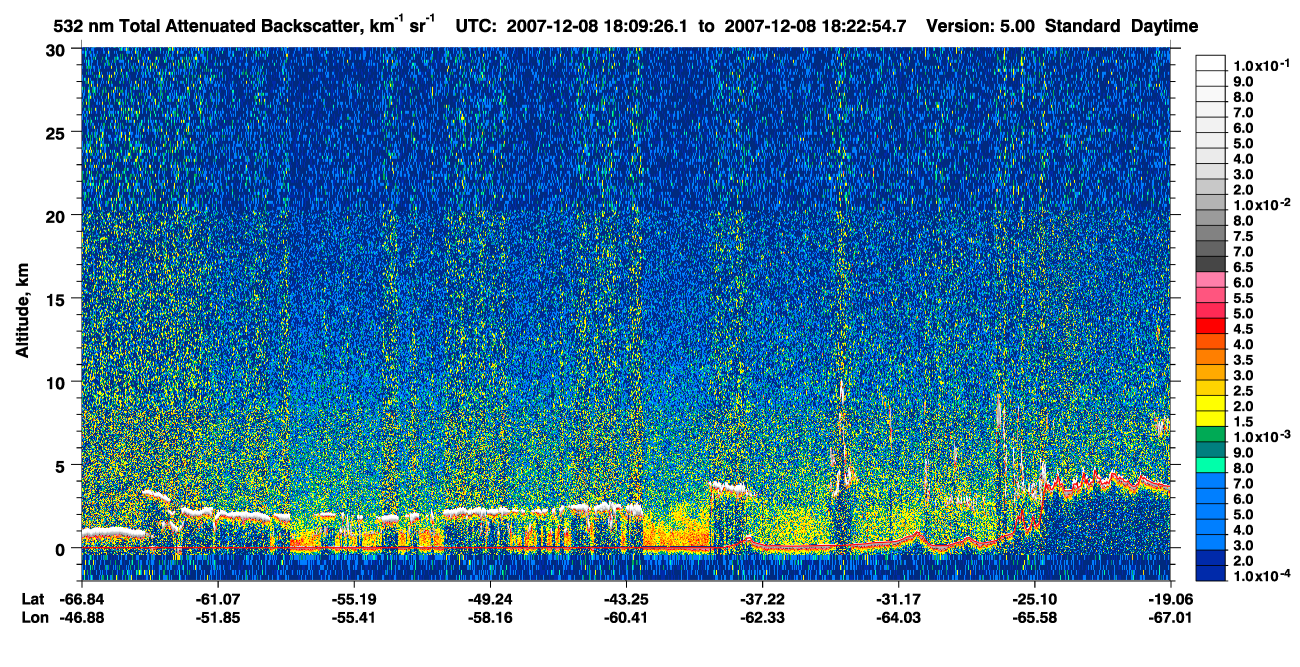Click the latitude value '-37.22'

[762, 599]
